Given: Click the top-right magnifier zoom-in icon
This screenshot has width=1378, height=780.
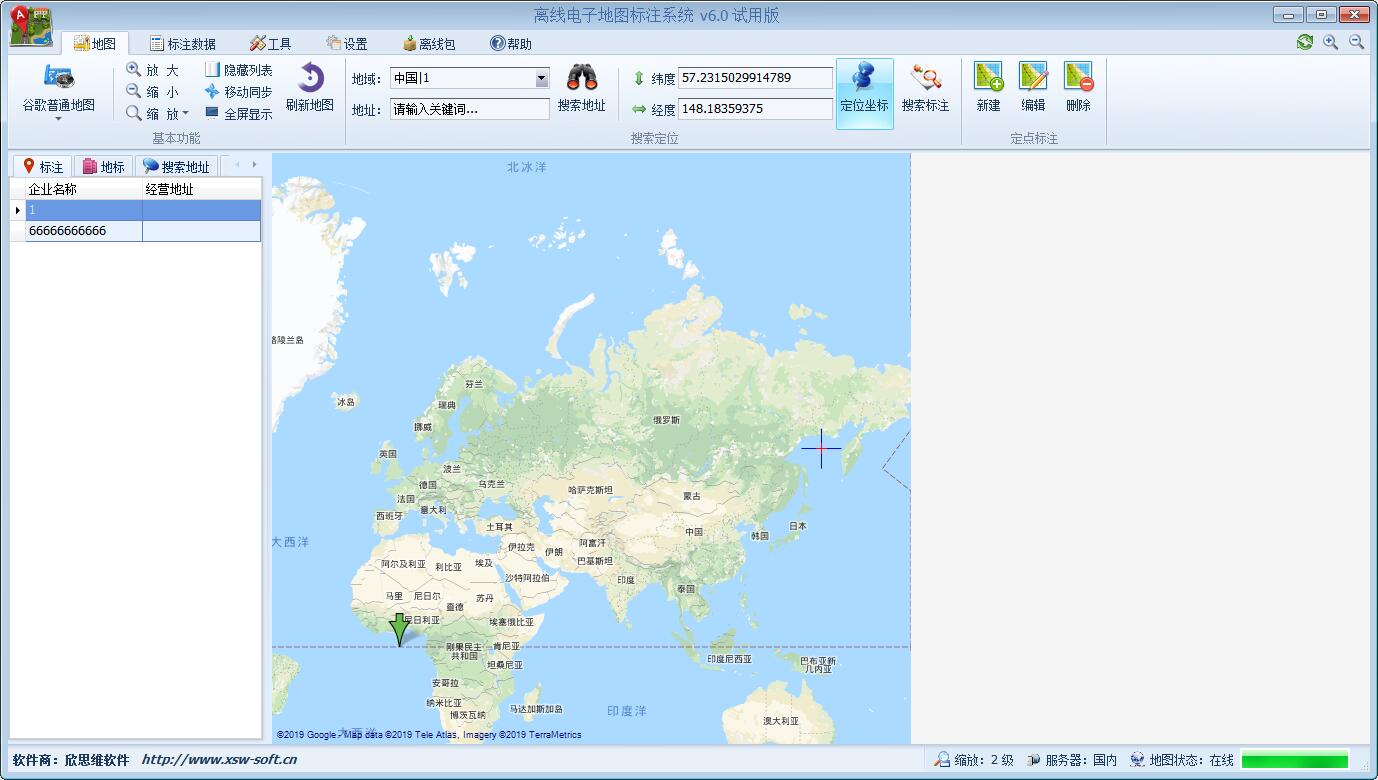Looking at the screenshot, I should coord(1330,42).
